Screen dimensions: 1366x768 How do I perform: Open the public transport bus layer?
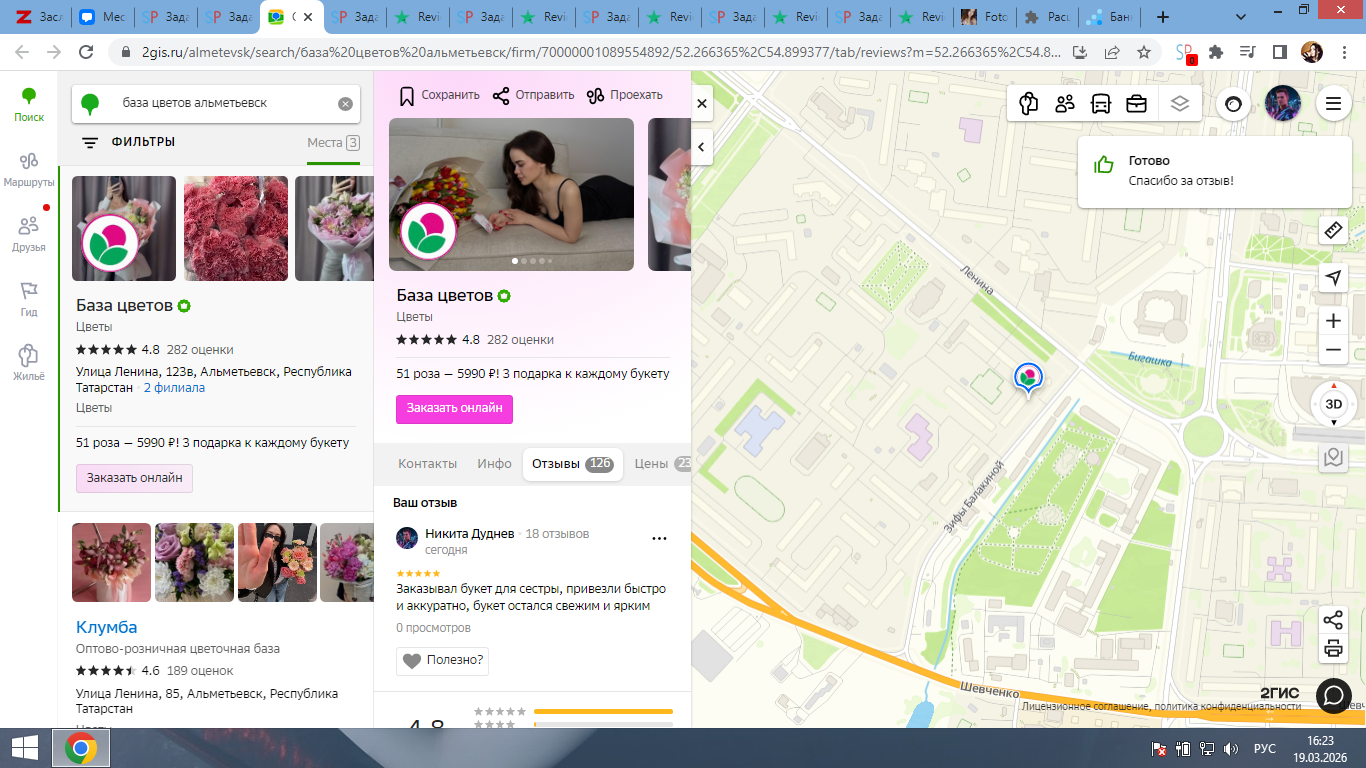click(x=1101, y=103)
